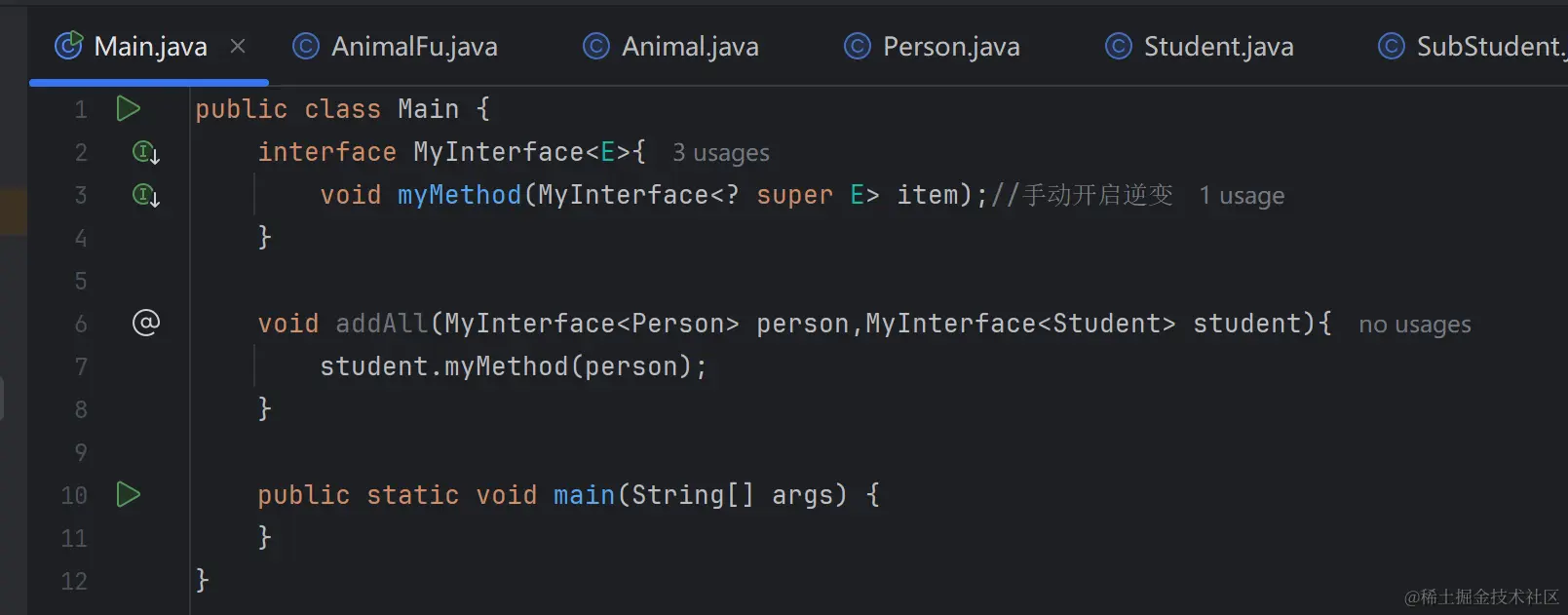1568x615 pixels.
Task: Click the class icon on AnimalFu.java tab
Action: [x=306, y=46]
